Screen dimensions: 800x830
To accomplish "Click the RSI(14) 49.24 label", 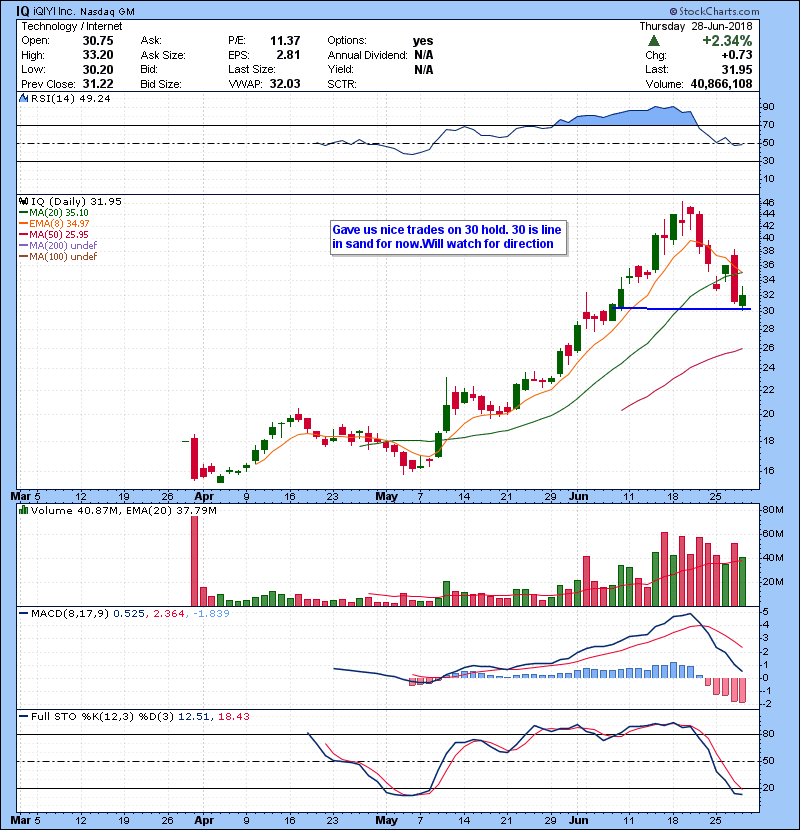I will (x=70, y=98).
